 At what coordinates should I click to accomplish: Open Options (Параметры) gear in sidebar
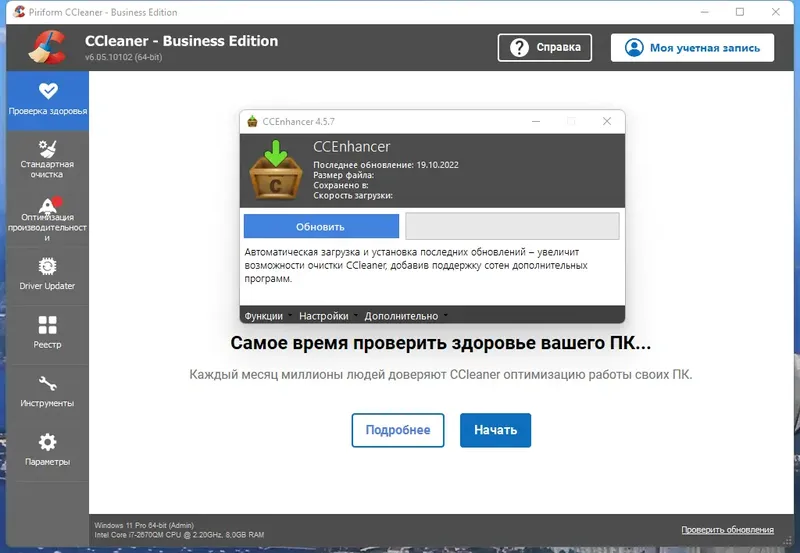(47, 450)
